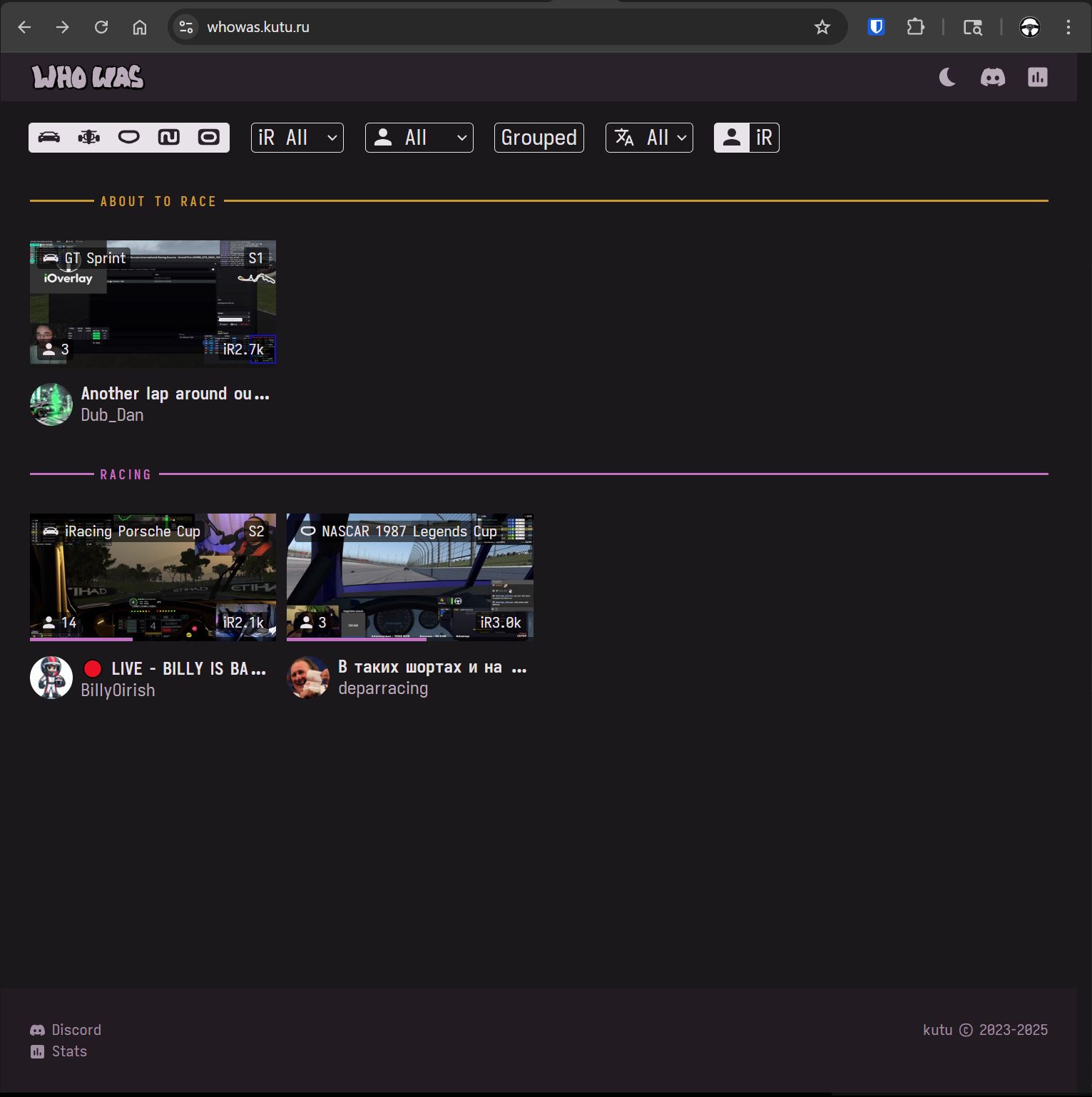
Task: Click the dirt road track filter icon
Action: click(169, 138)
